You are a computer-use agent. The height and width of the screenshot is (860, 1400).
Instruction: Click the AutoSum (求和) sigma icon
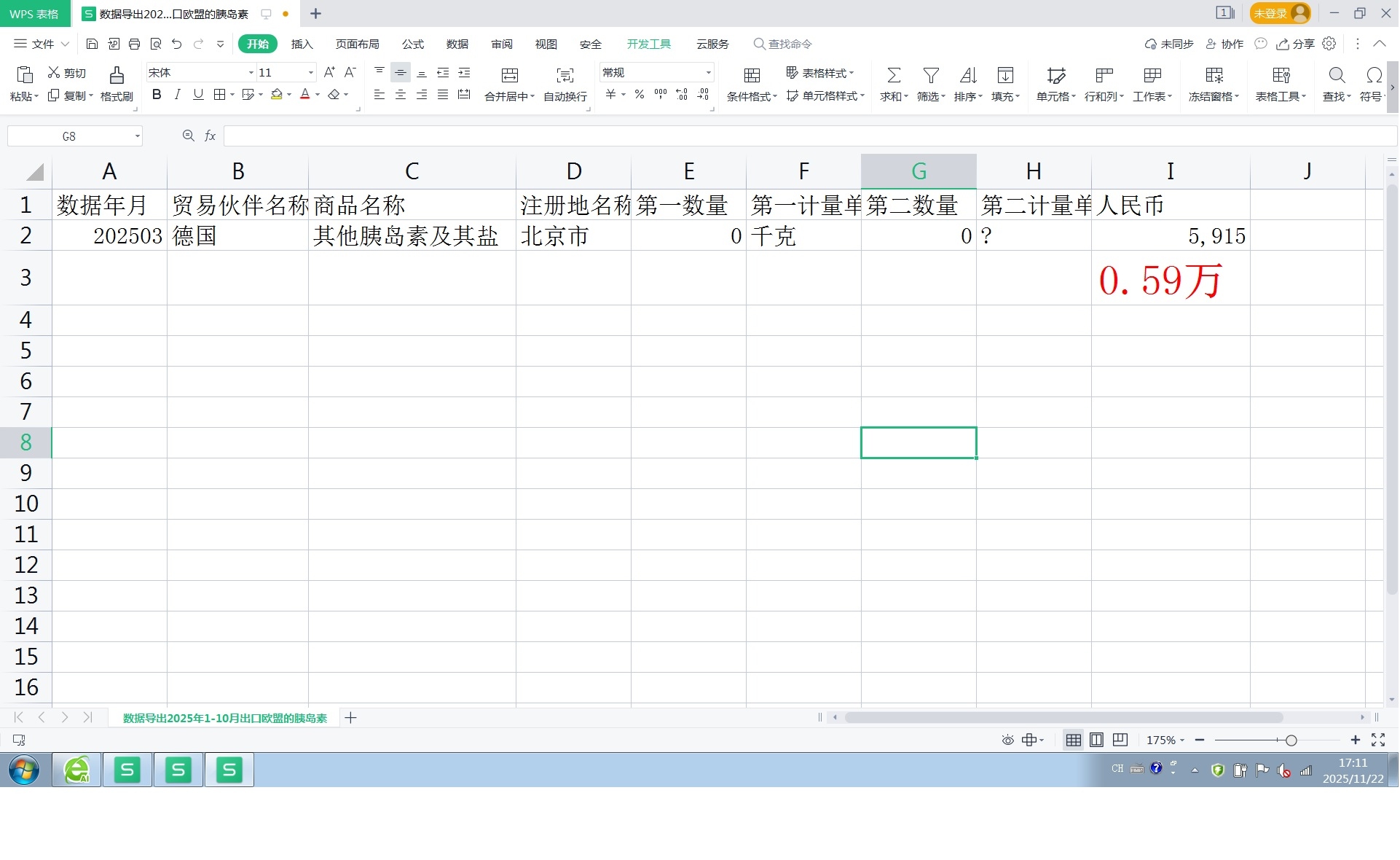point(894,75)
